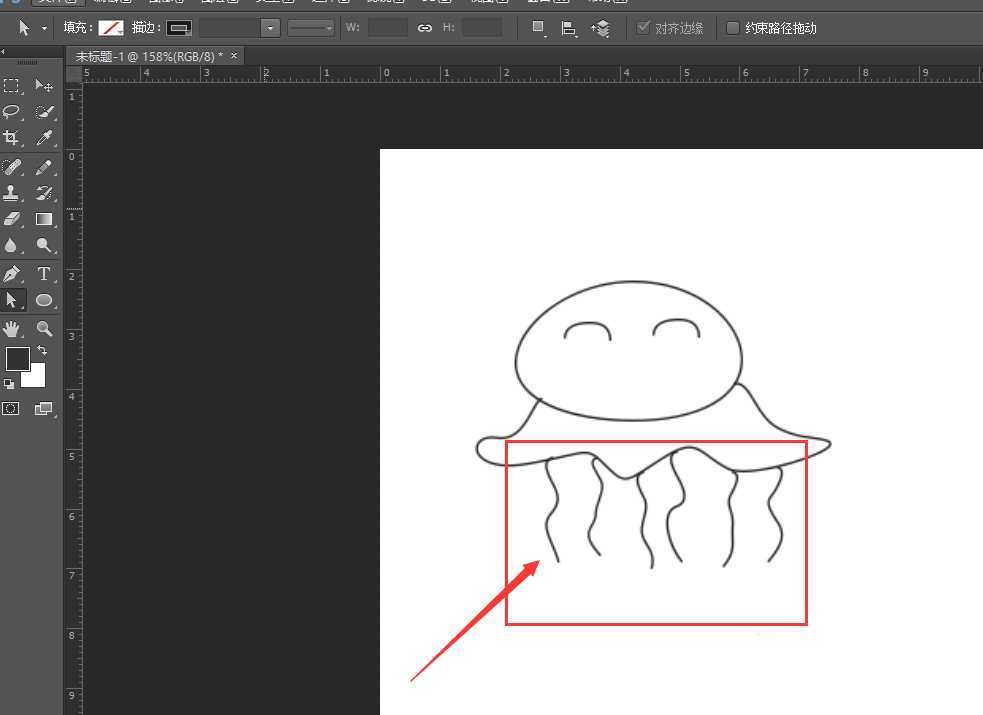
Task: Choose the Eraser tool
Action: coord(12,219)
